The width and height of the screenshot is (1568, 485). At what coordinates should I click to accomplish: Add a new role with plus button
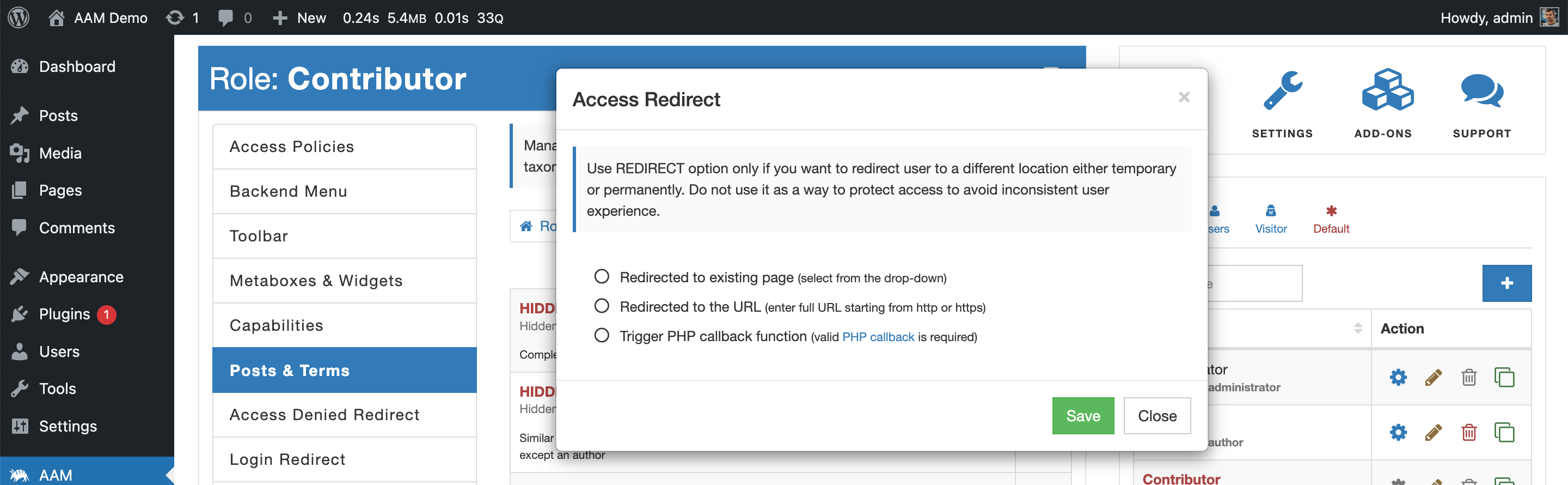tap(1506, 283)
